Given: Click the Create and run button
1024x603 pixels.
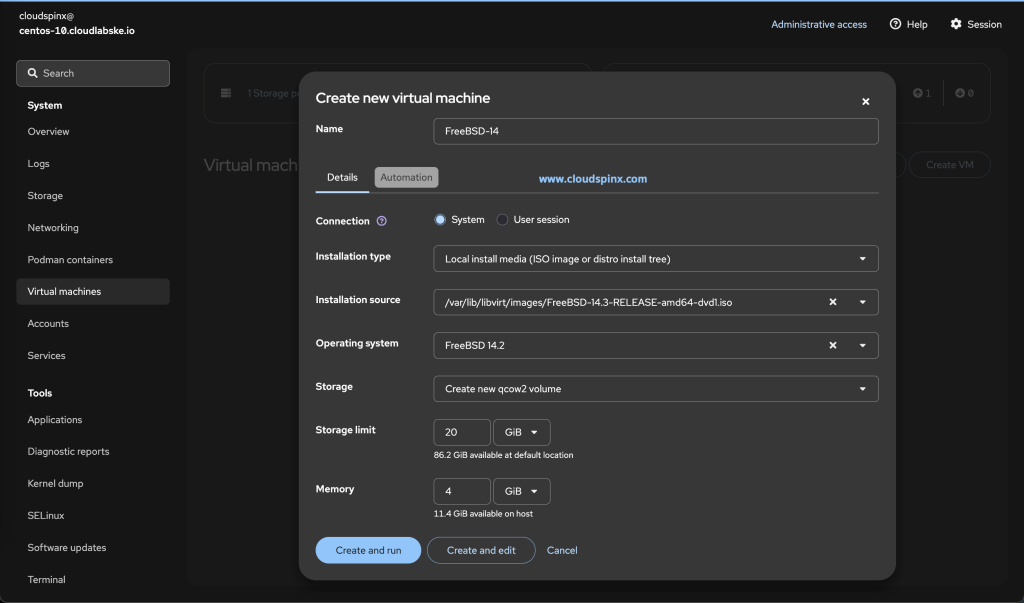Looking at the screenshot, I should click(368, 550).
